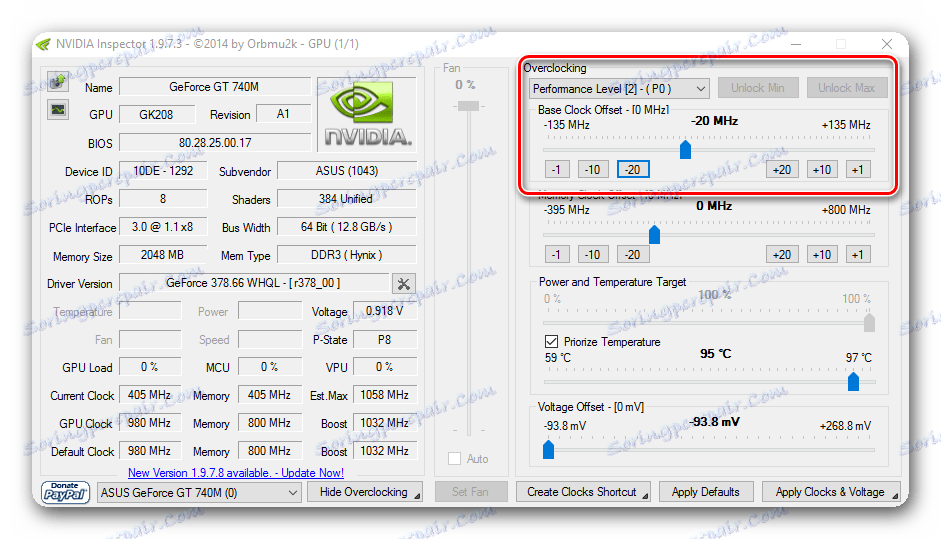Click +20 under Memory Clock Offset

(782, 254)
